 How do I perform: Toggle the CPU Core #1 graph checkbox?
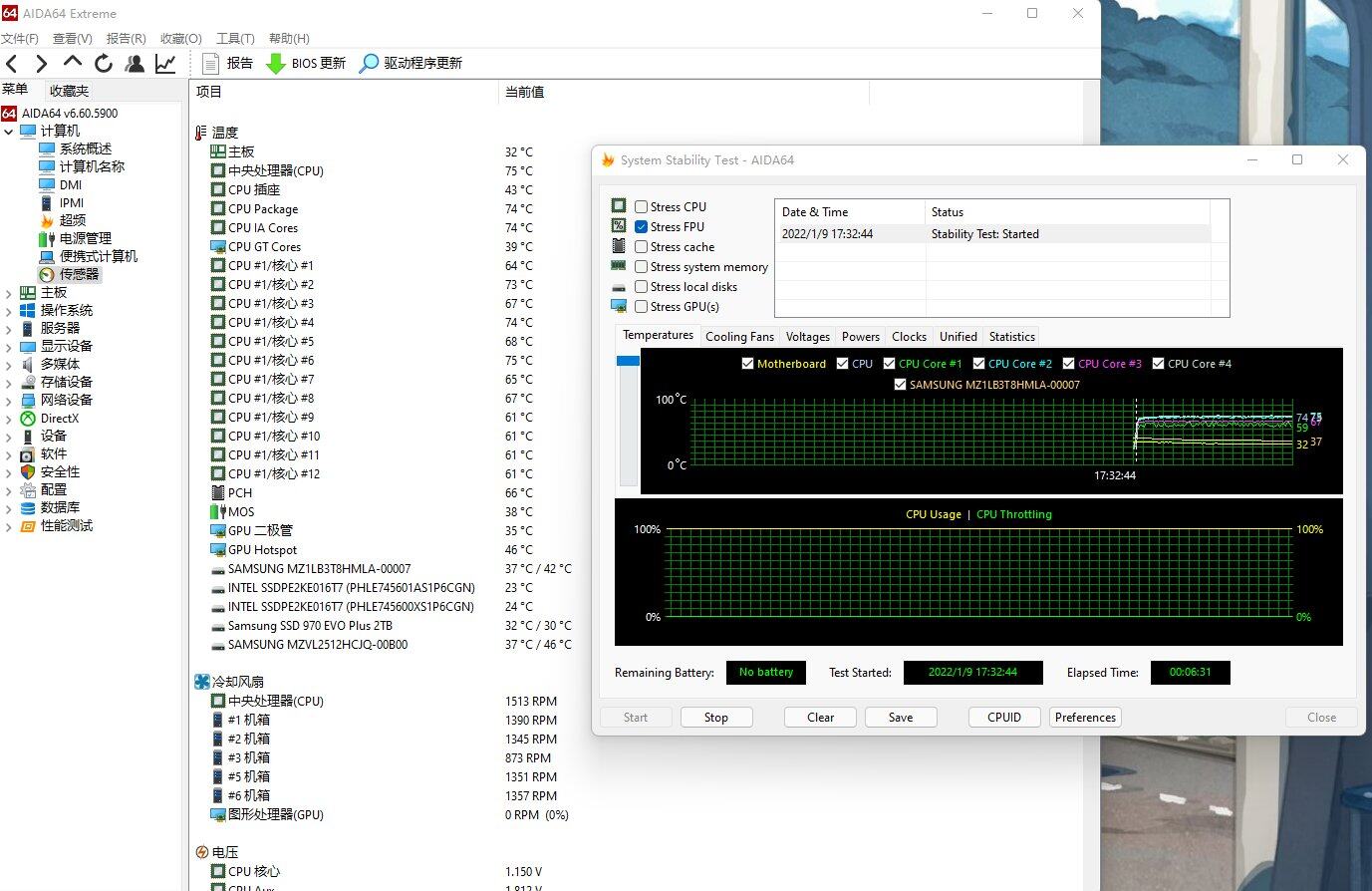(x=889, y=364)
